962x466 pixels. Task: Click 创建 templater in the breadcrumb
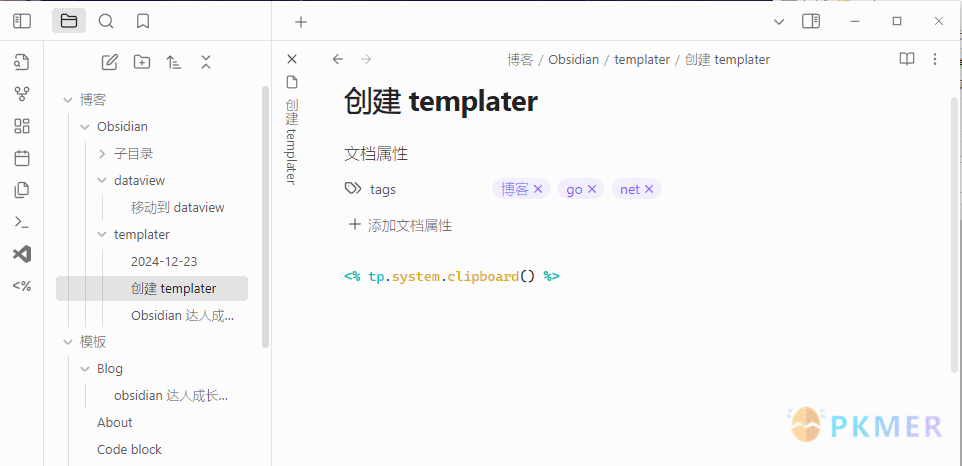727,59
